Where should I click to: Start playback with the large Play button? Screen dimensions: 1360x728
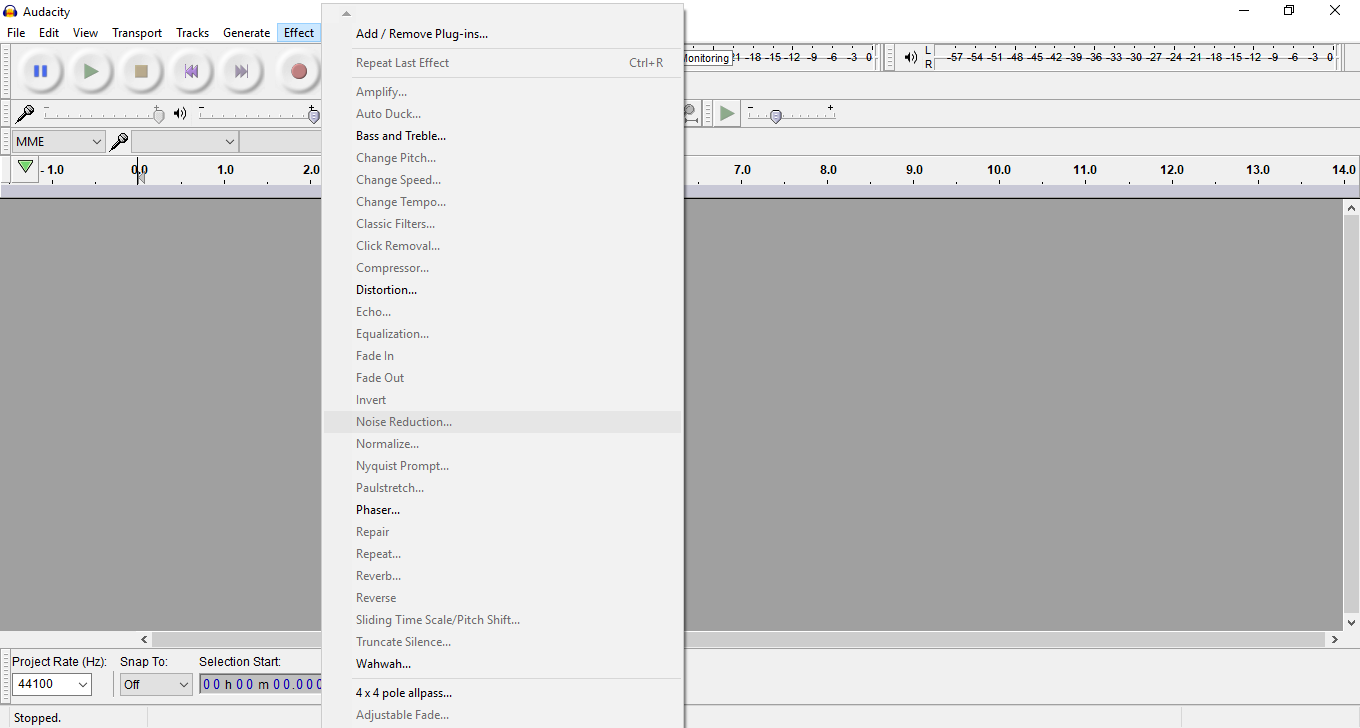tap(91, 71)
